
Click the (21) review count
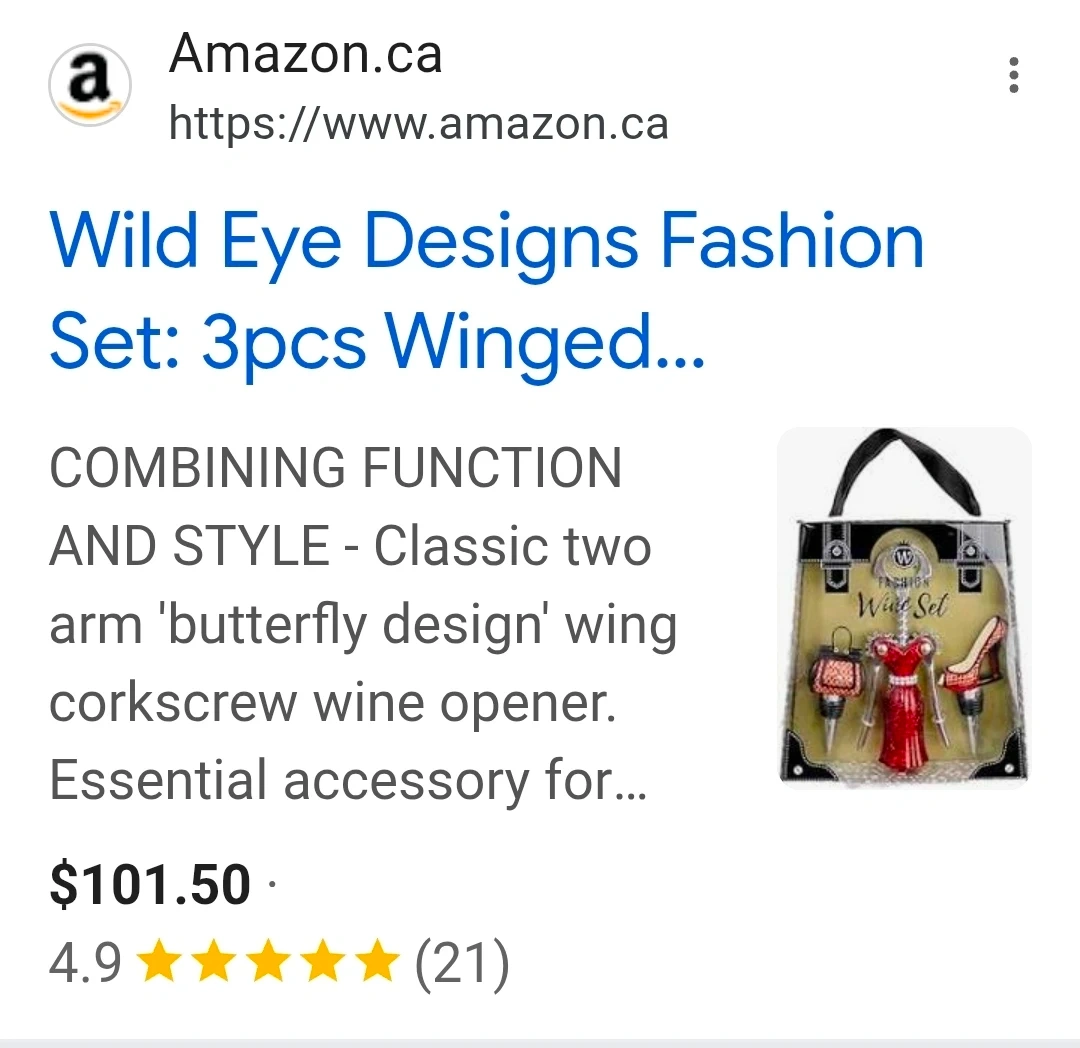coord(462,964)
